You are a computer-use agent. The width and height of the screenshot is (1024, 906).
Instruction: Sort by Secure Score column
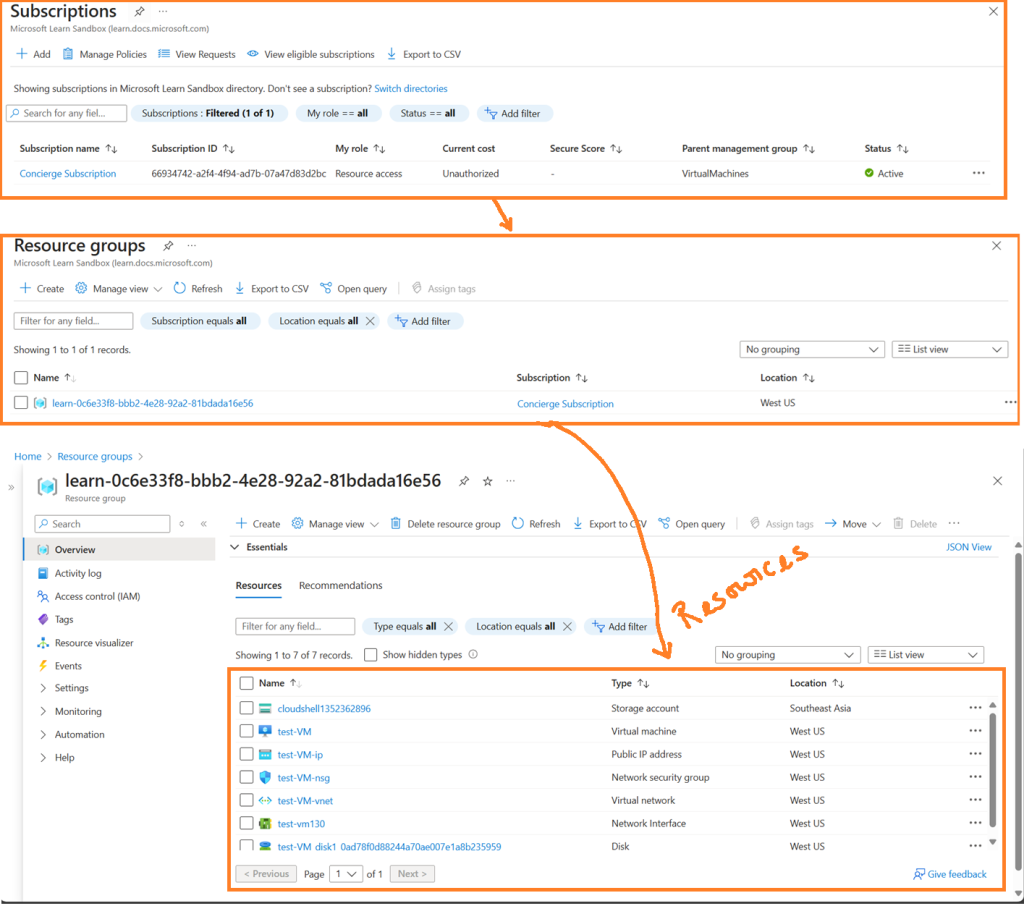(586, 149)
